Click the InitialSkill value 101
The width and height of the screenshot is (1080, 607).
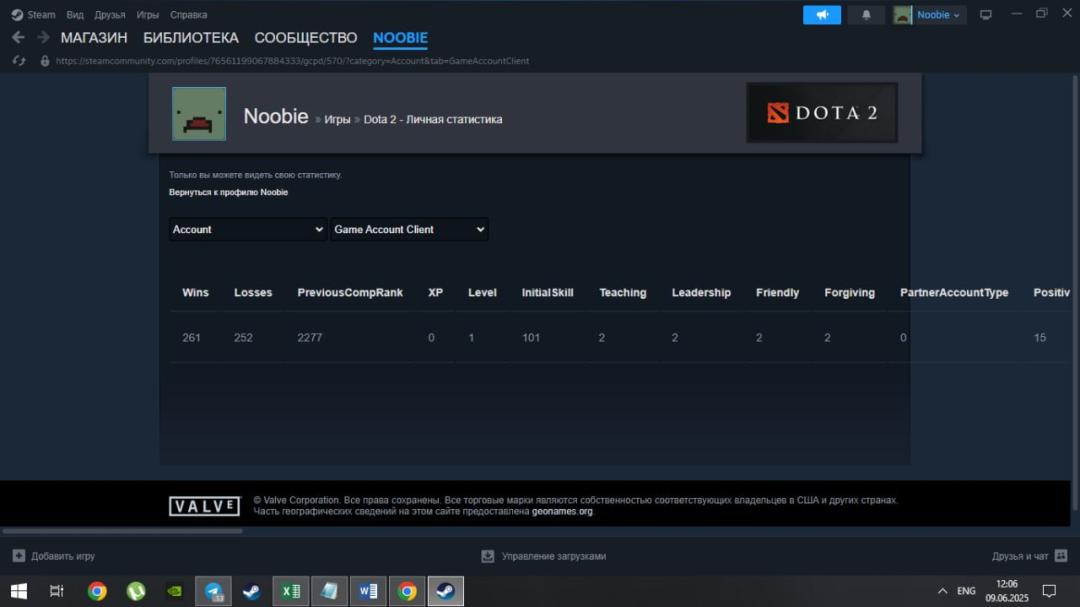click(x=531, y=338)
